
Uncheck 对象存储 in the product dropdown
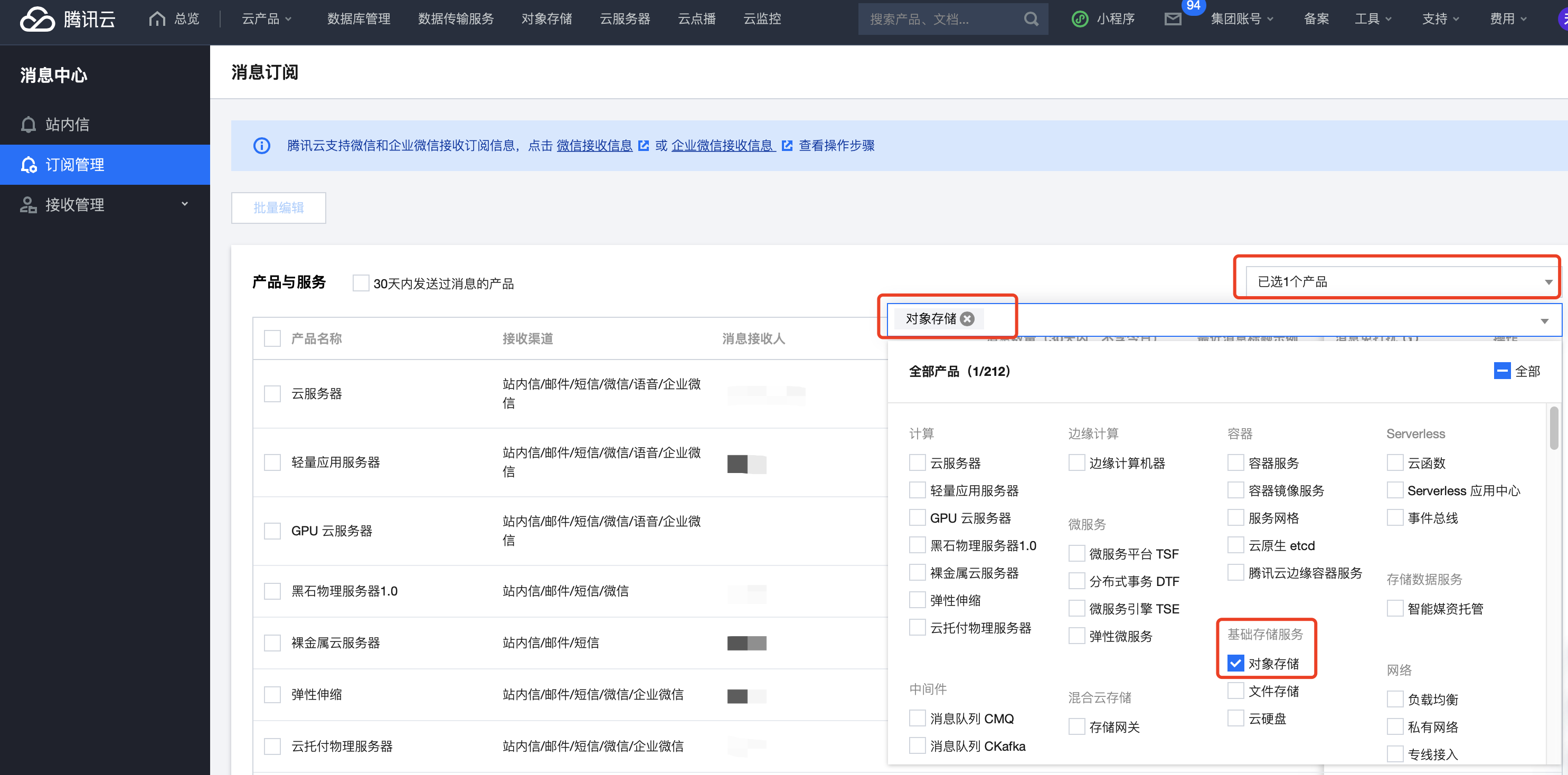(1235, 663)
